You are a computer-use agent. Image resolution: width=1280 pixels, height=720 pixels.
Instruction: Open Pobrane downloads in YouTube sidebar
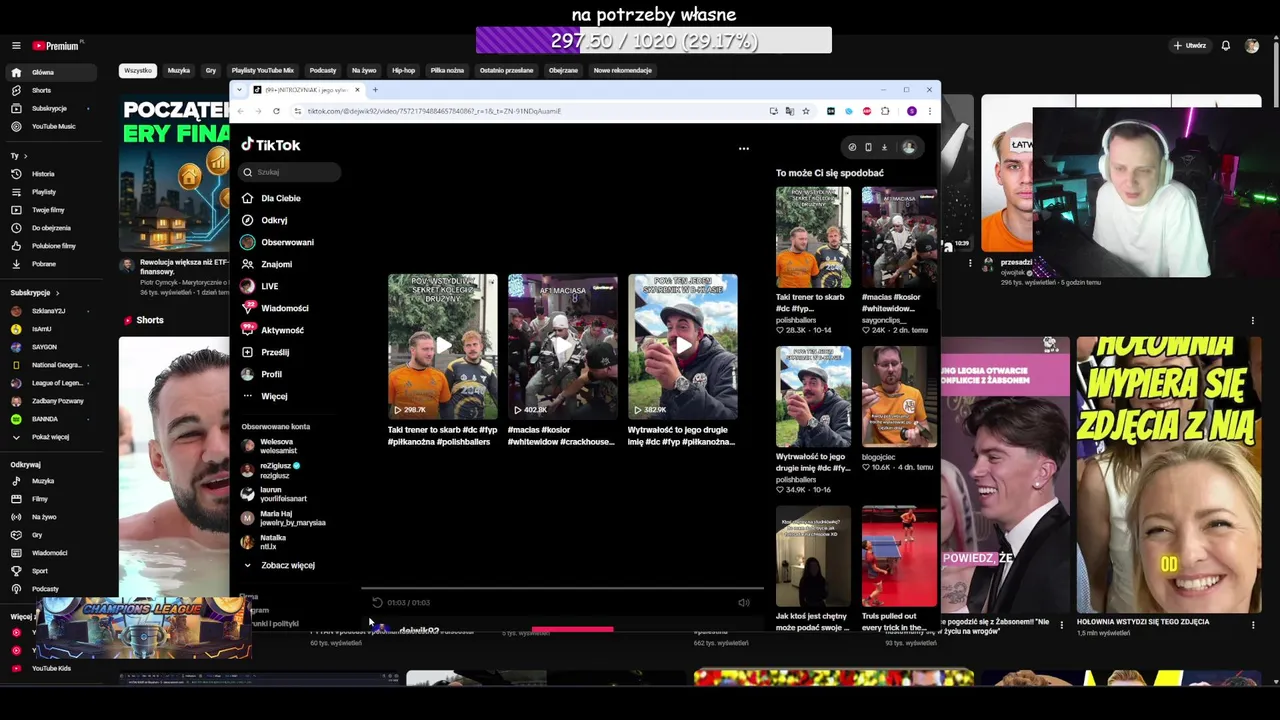click(x=44, y=264)
